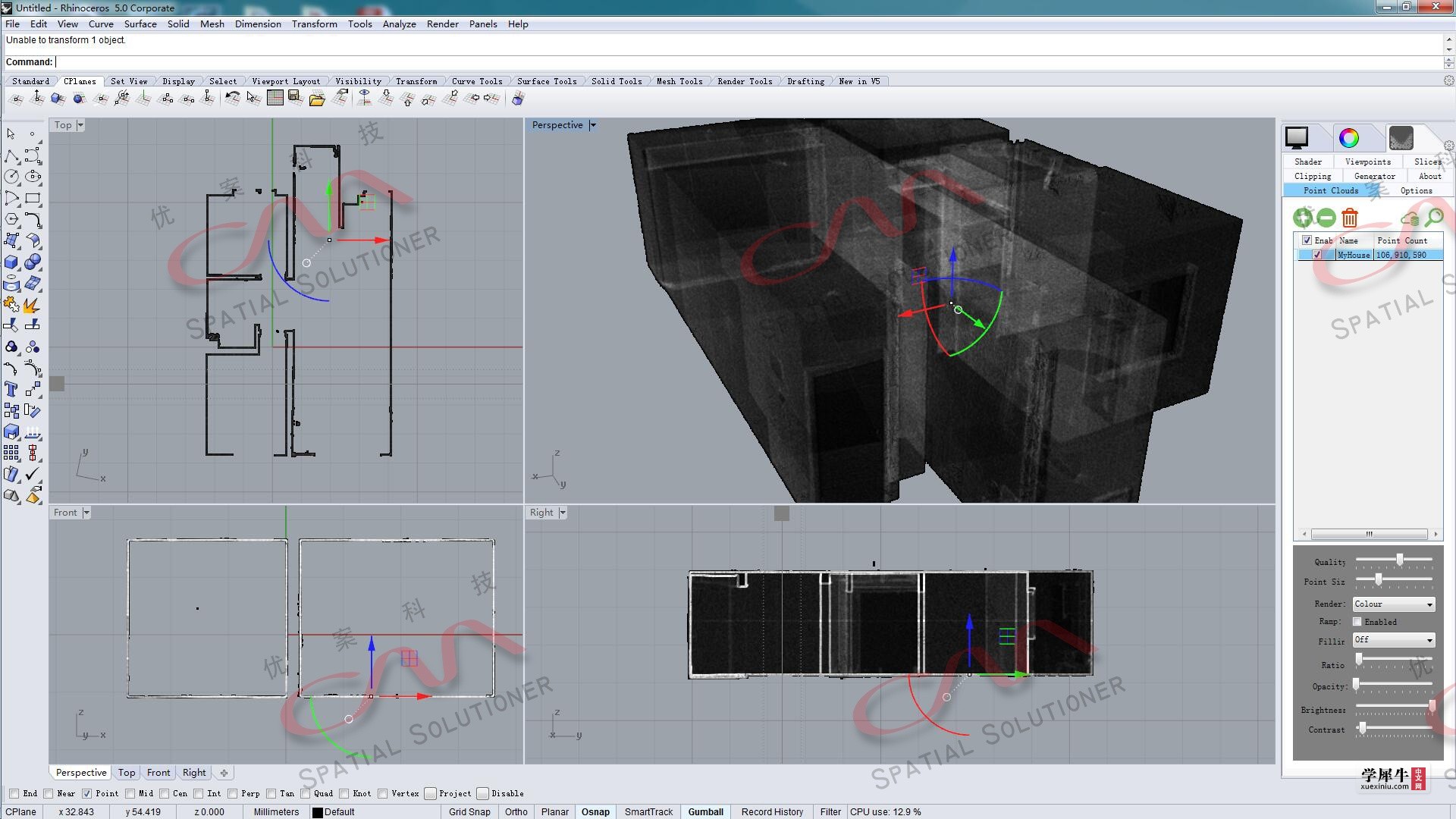Choose the Box solid tool
Image resolution: width=1456 pixels, height=819 pixels.
click(11, 262)
